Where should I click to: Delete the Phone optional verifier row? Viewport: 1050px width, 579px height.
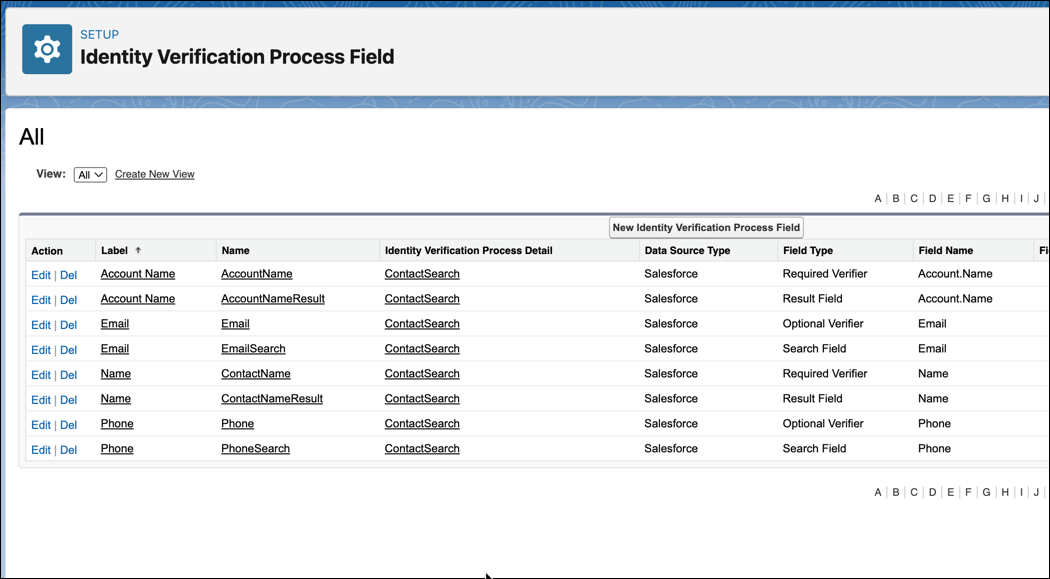click(68, 424)
